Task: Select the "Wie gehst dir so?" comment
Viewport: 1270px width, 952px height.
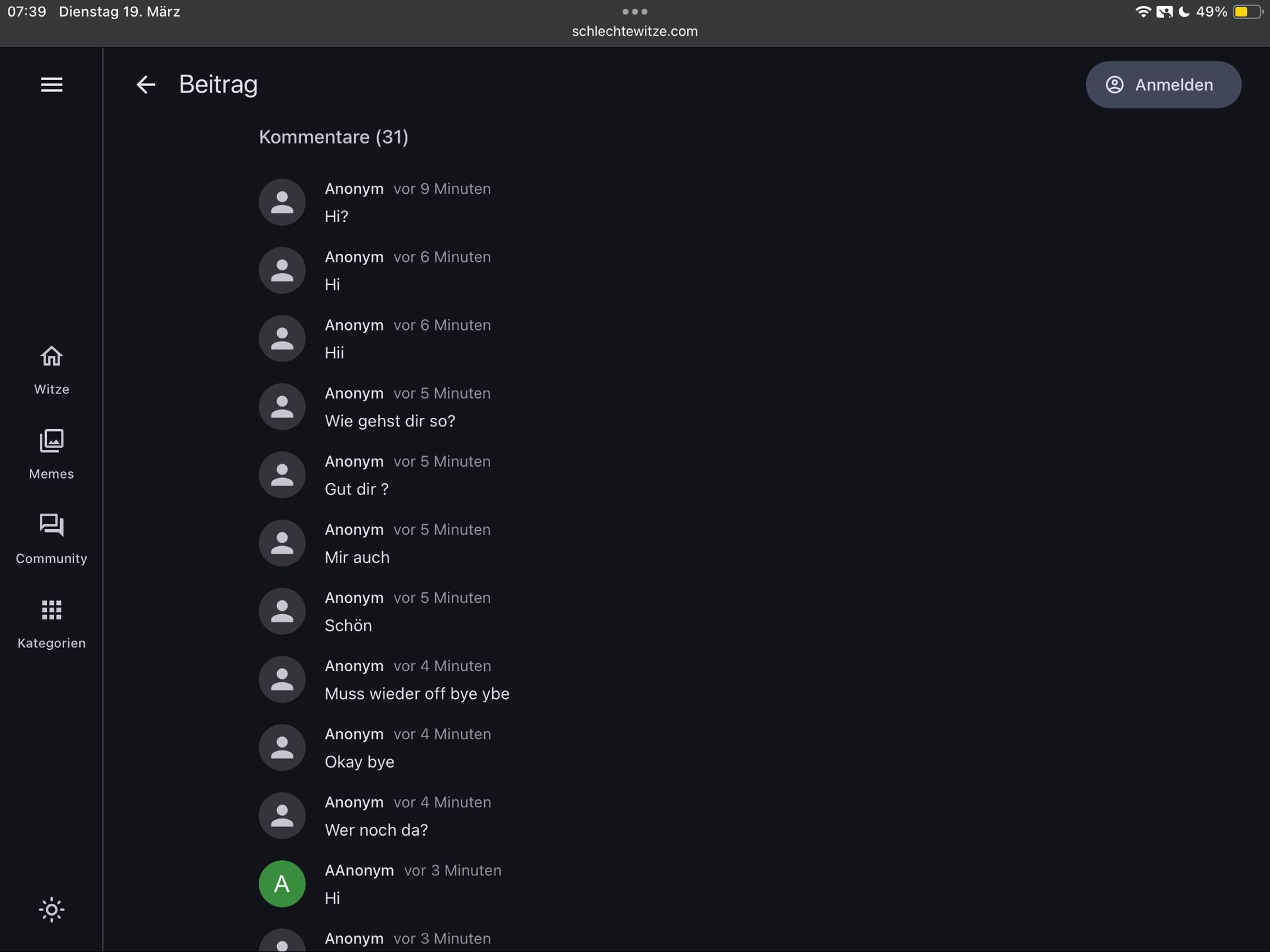Action: click(x=390, y=421)
